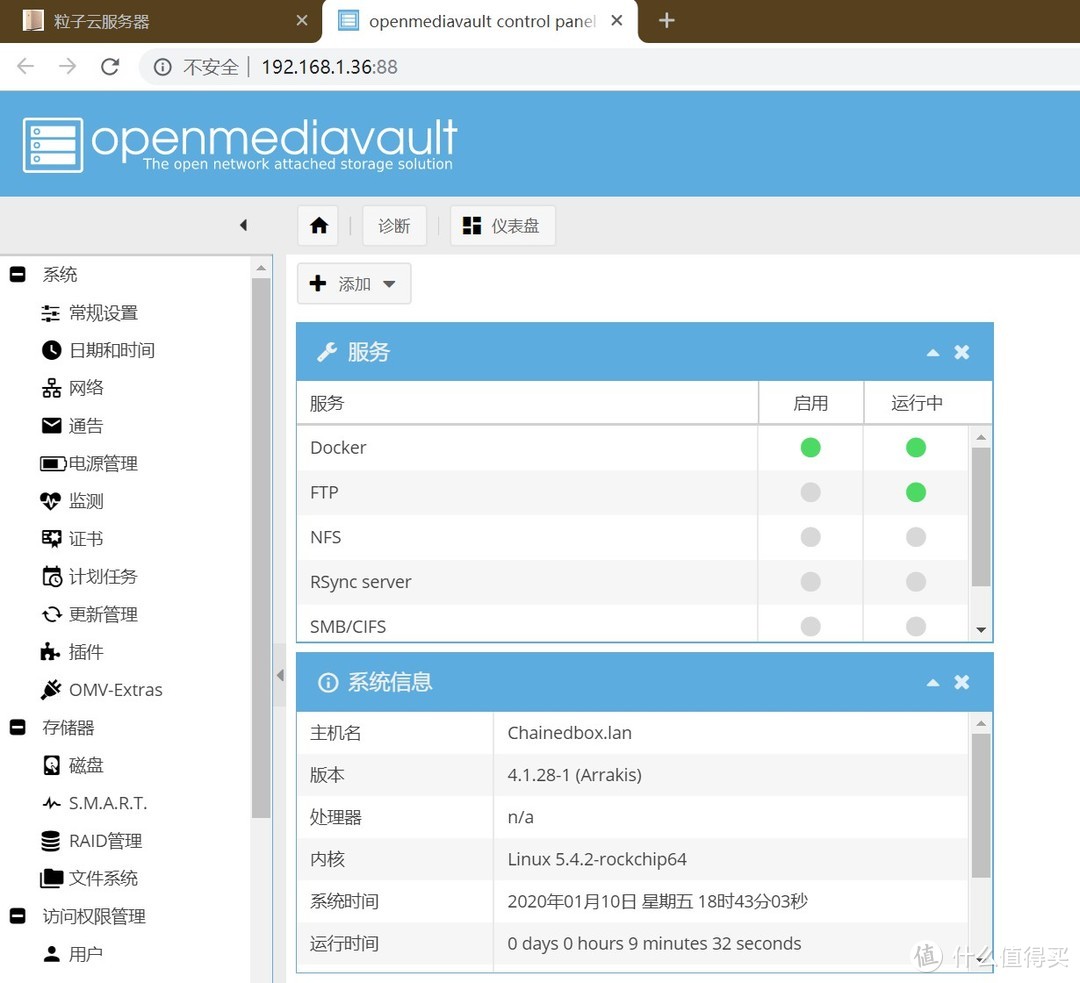
Task: Go back with browser back arrow
Action: pos(25,66)
